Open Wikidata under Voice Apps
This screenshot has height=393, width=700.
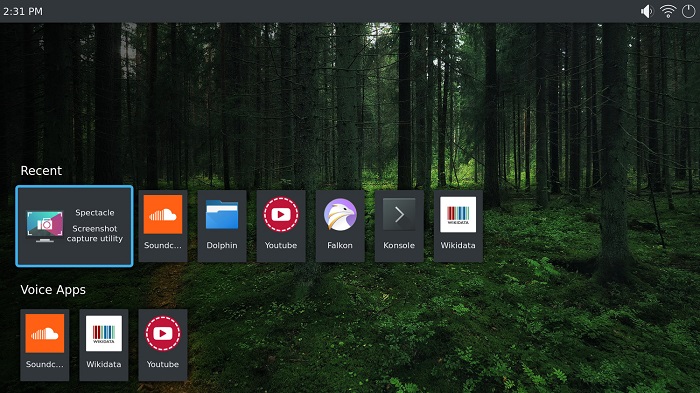[104, 345]
